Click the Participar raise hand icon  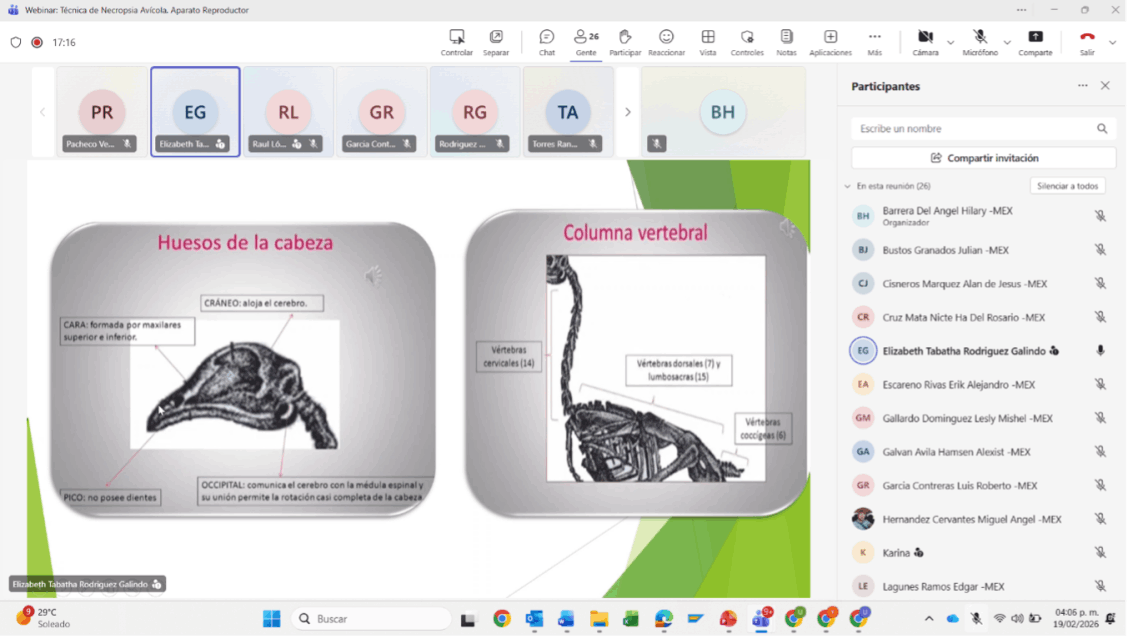pyautogui.click(x=626, y=38)
